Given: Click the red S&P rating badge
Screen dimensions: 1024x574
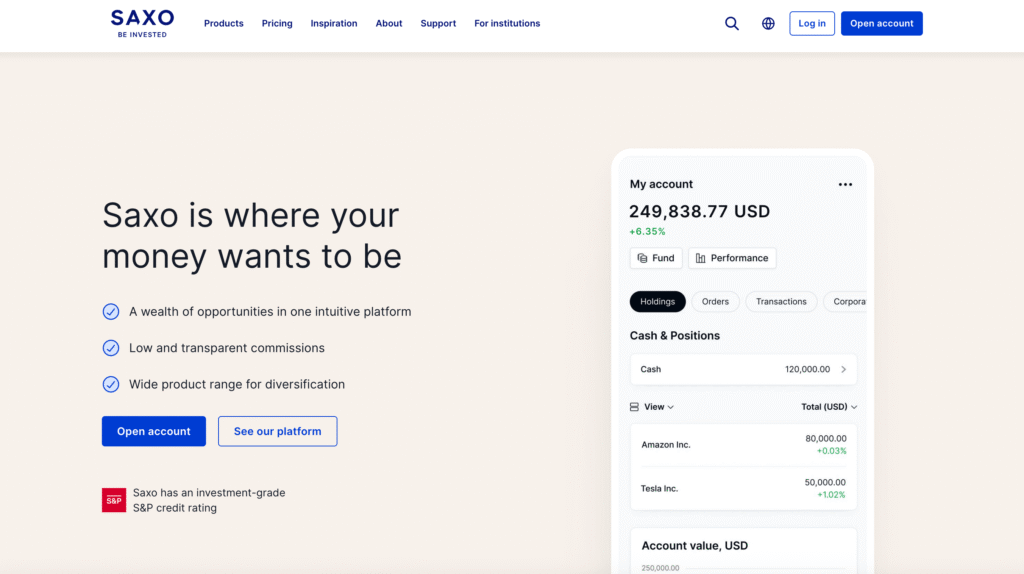Looking at the screenshot, I should [x=114, y=500].
